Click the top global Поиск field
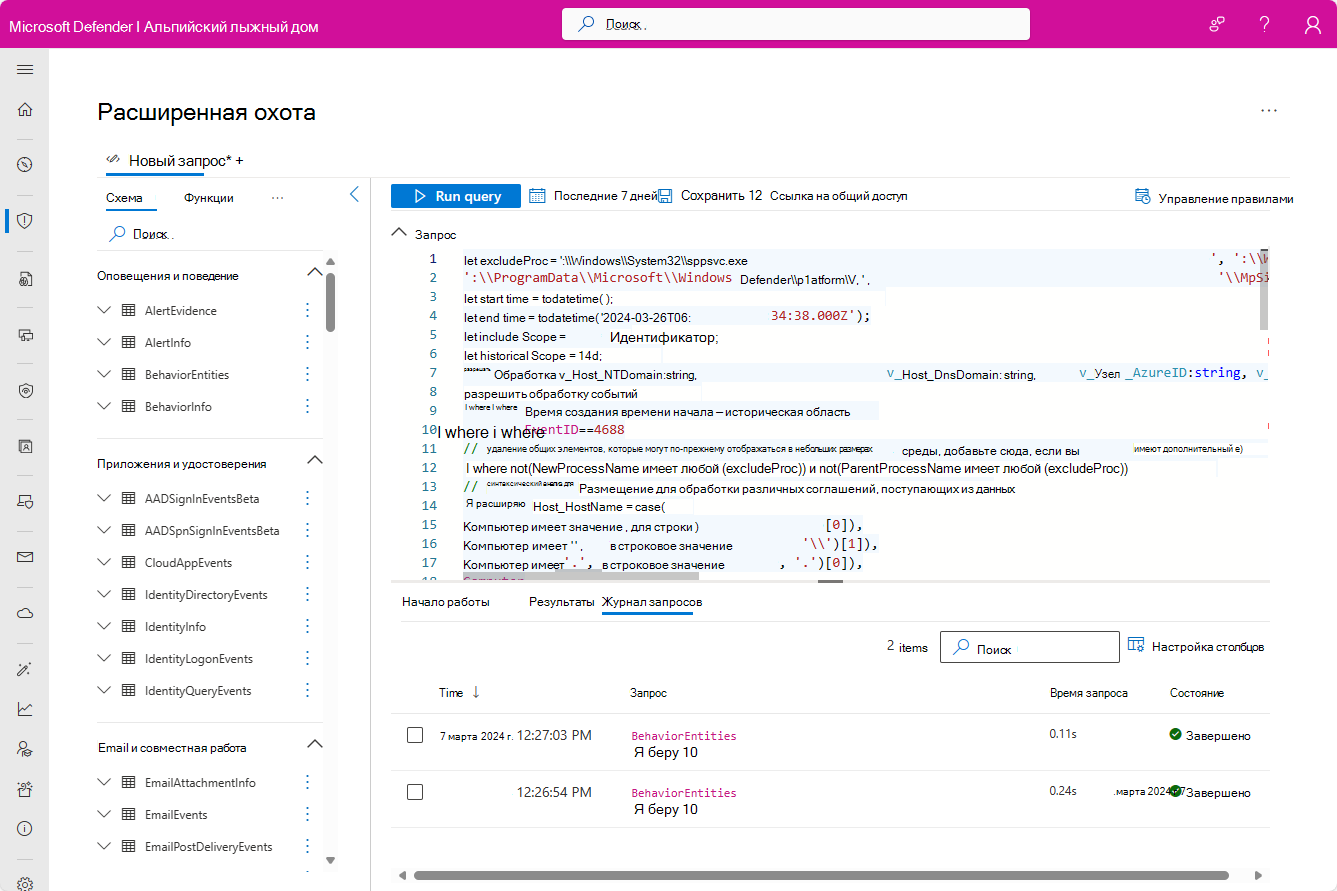The image size is (1337, 891). coord(796,24)
